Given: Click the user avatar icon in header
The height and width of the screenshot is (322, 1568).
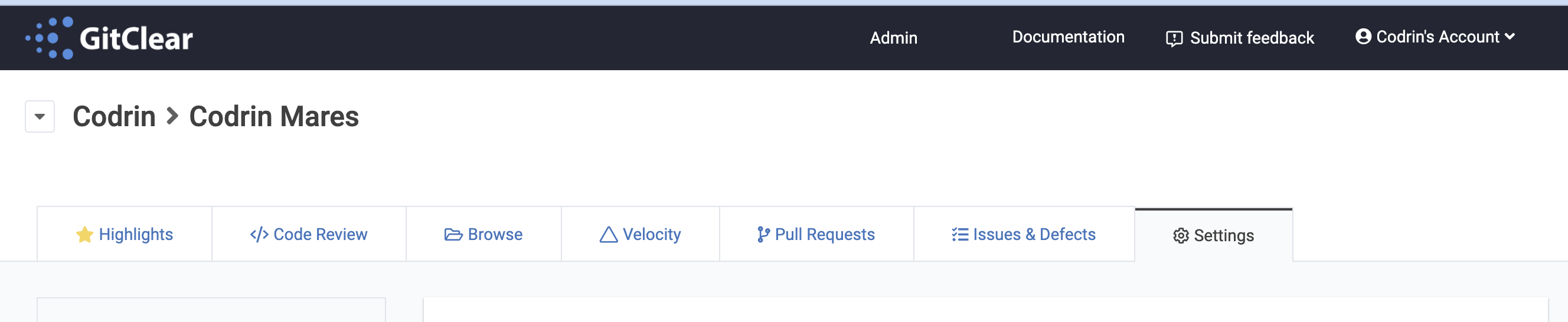Looking at the screenshot, I should pos(1364,37).
